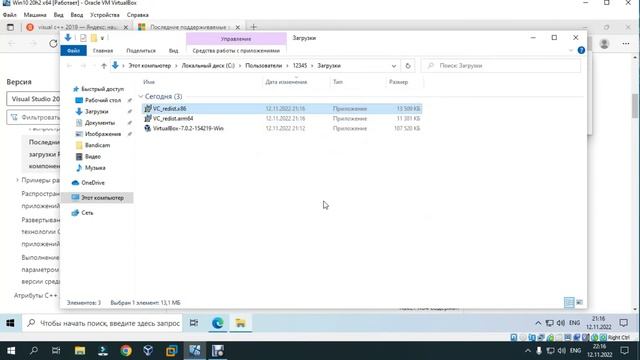Open Customize Quick Access Toolbar dropdown
The image size is (640, 360).
(x=102, y=38)
